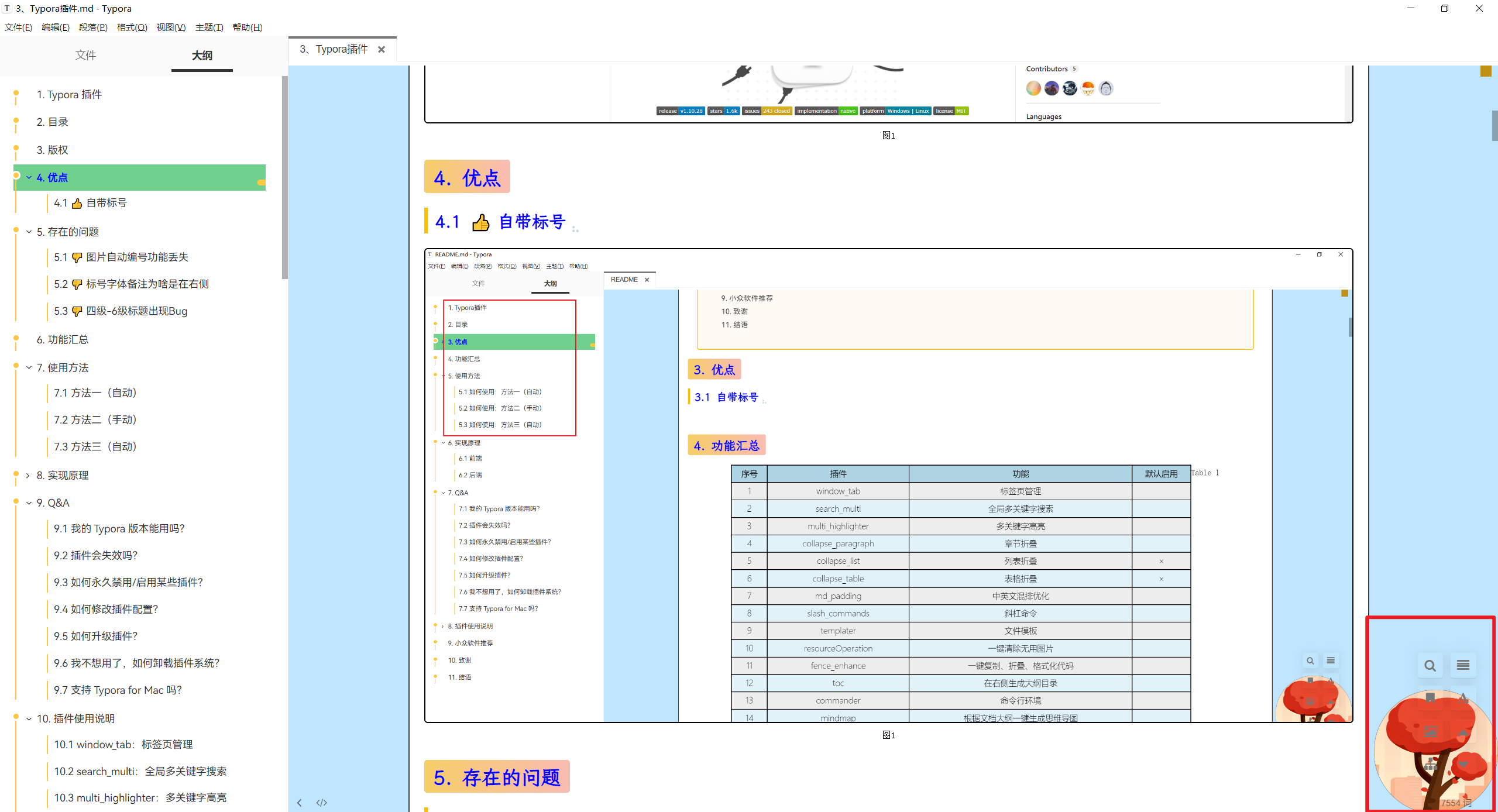Toggle source code mode with the </> icon
Screen dimensions: 1498x812
[322, 803]
